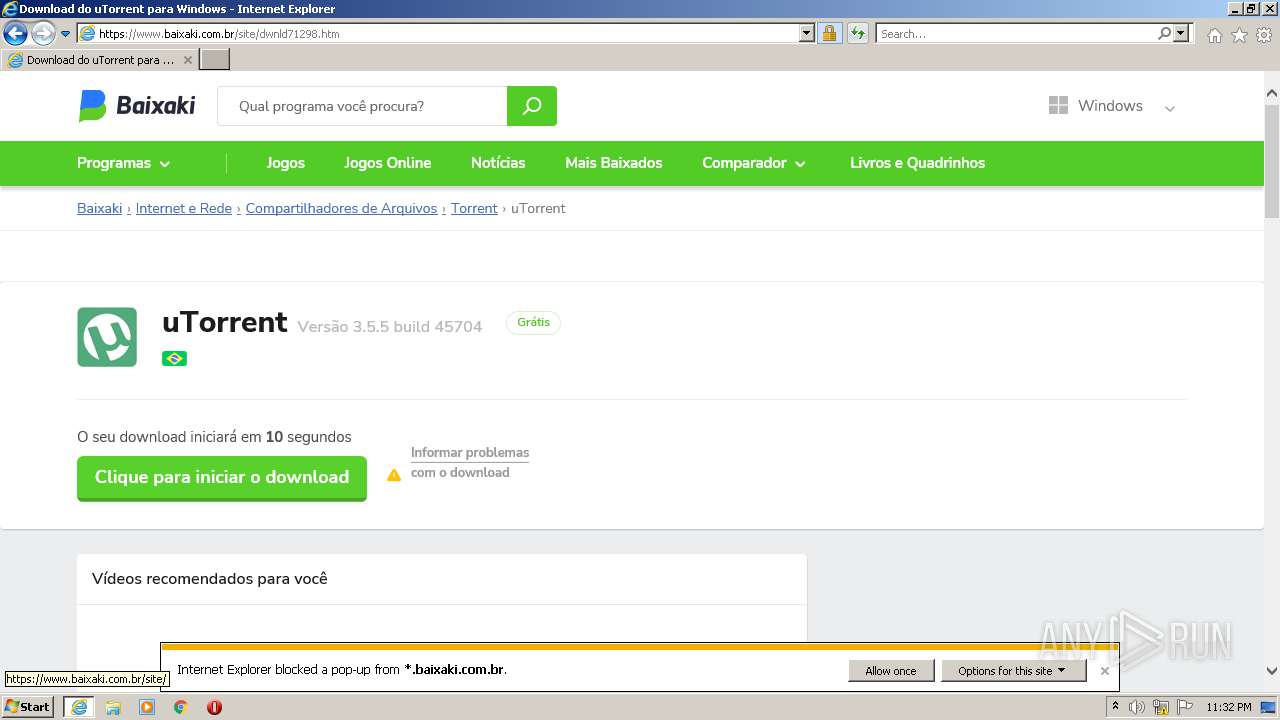1280x720 pixels.
Task: Click the Versão 3.5.5 build 45704 text
Action: tap(390, 327)
